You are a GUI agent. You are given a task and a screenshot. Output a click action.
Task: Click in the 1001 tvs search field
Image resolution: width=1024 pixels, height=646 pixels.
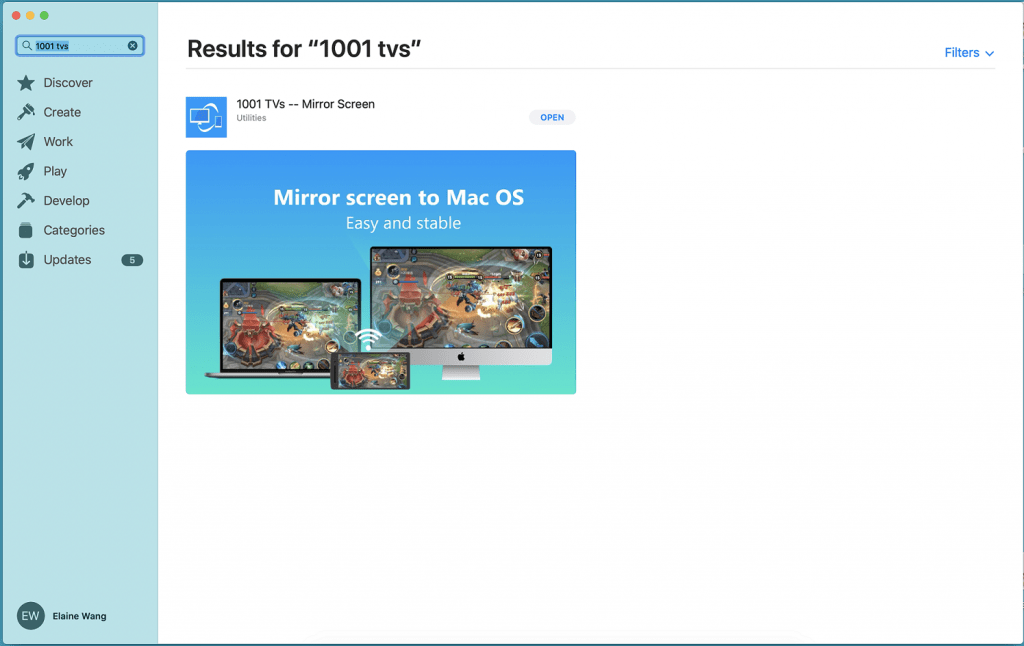80,46
